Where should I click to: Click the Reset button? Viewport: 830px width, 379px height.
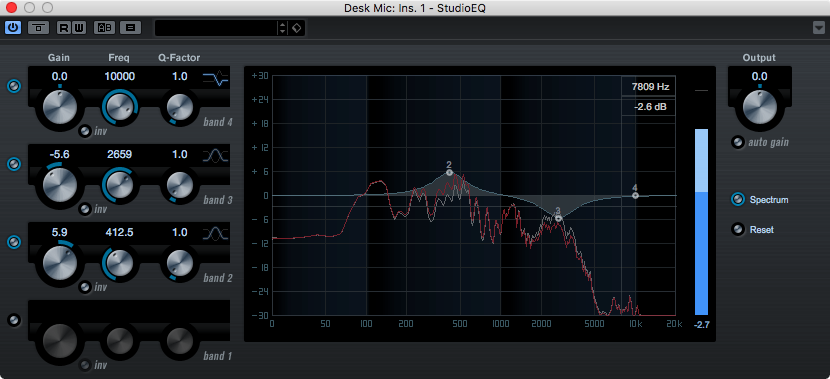click(737, 230)
